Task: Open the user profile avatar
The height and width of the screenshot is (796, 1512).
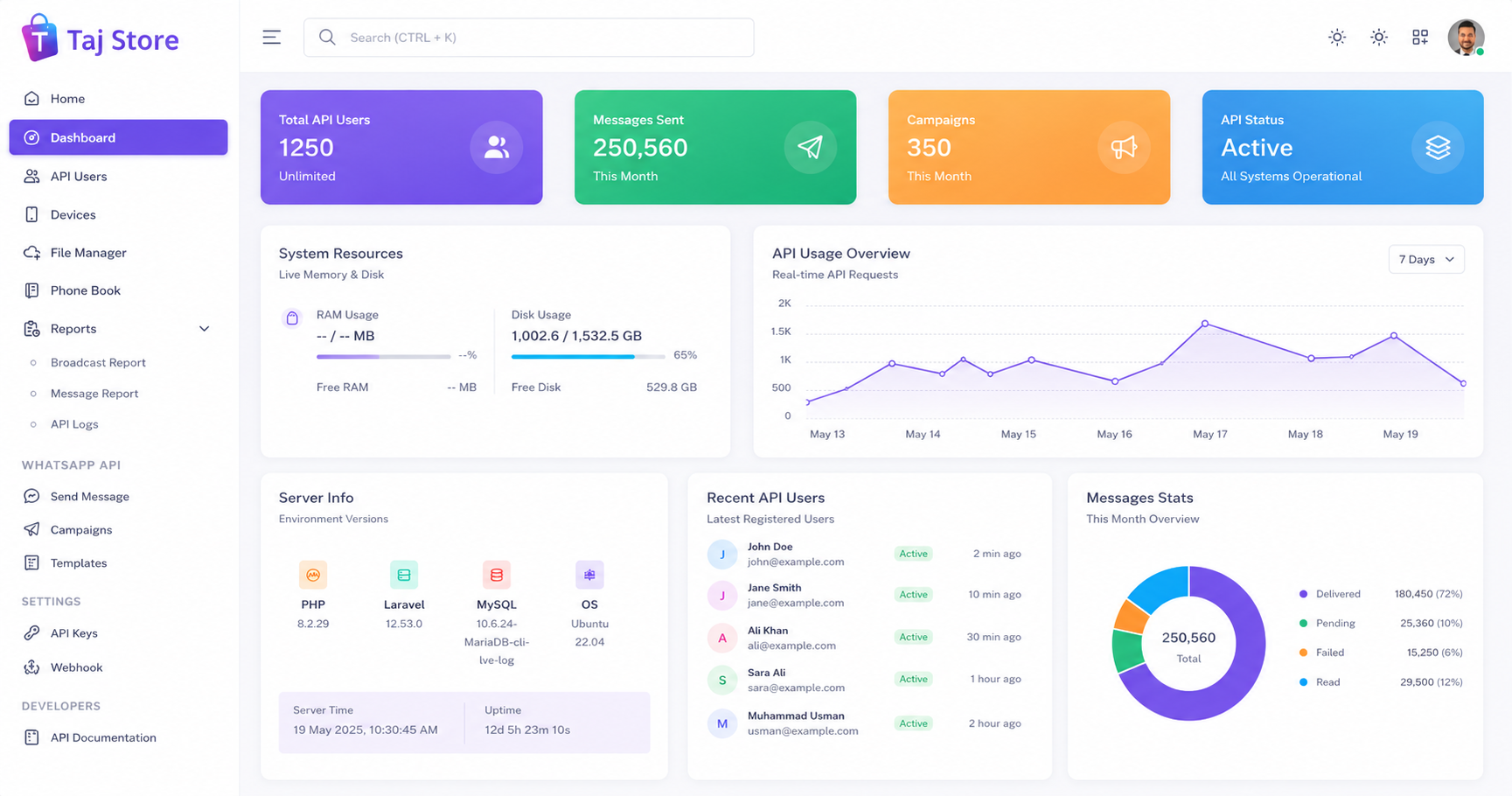Action: tap(1466, 38)
